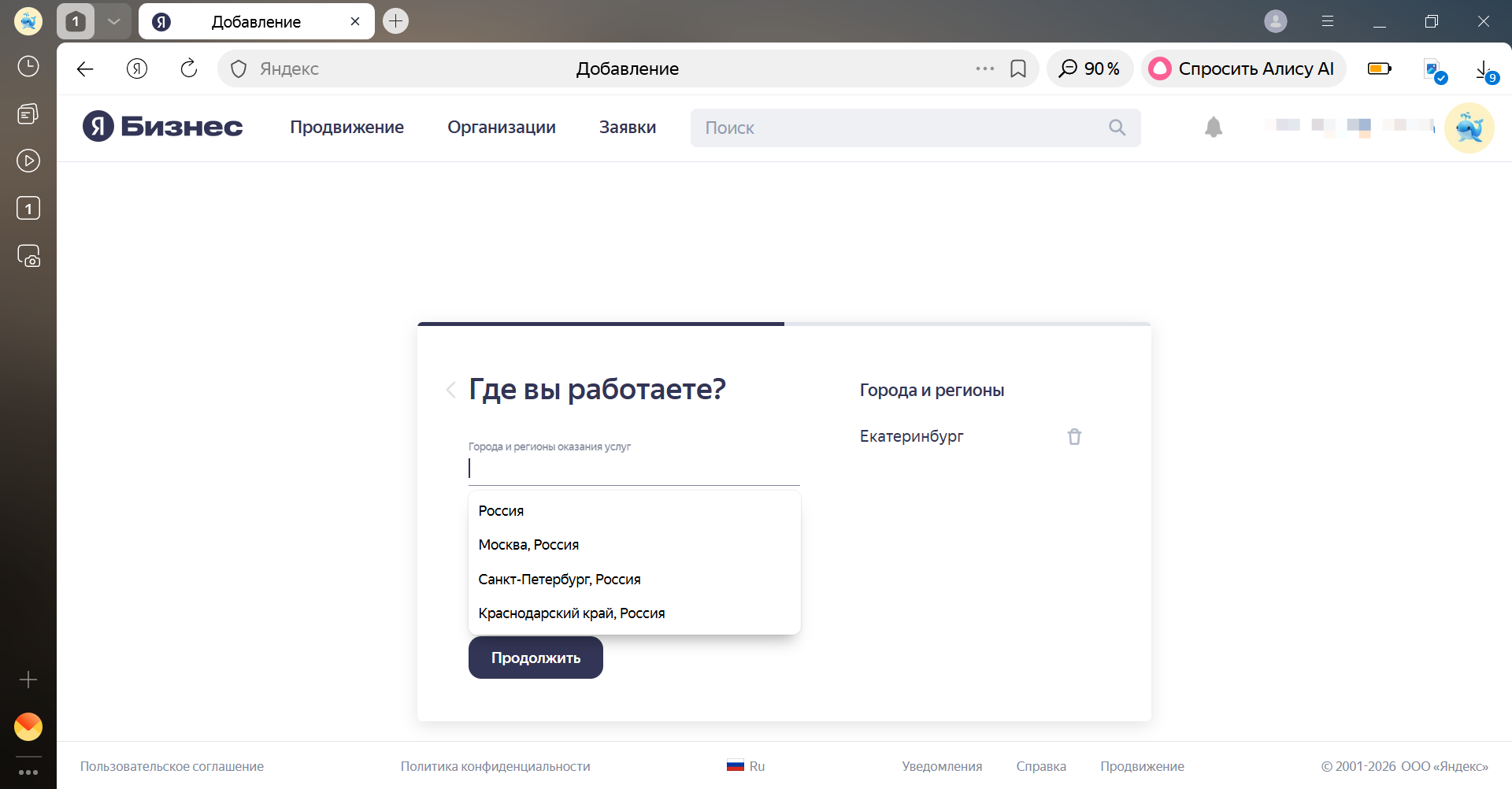Click the notification bell on Yandex Business
Image resolution: width=1512 pixels, height=789 pixels.
(x=1213, y=127)
